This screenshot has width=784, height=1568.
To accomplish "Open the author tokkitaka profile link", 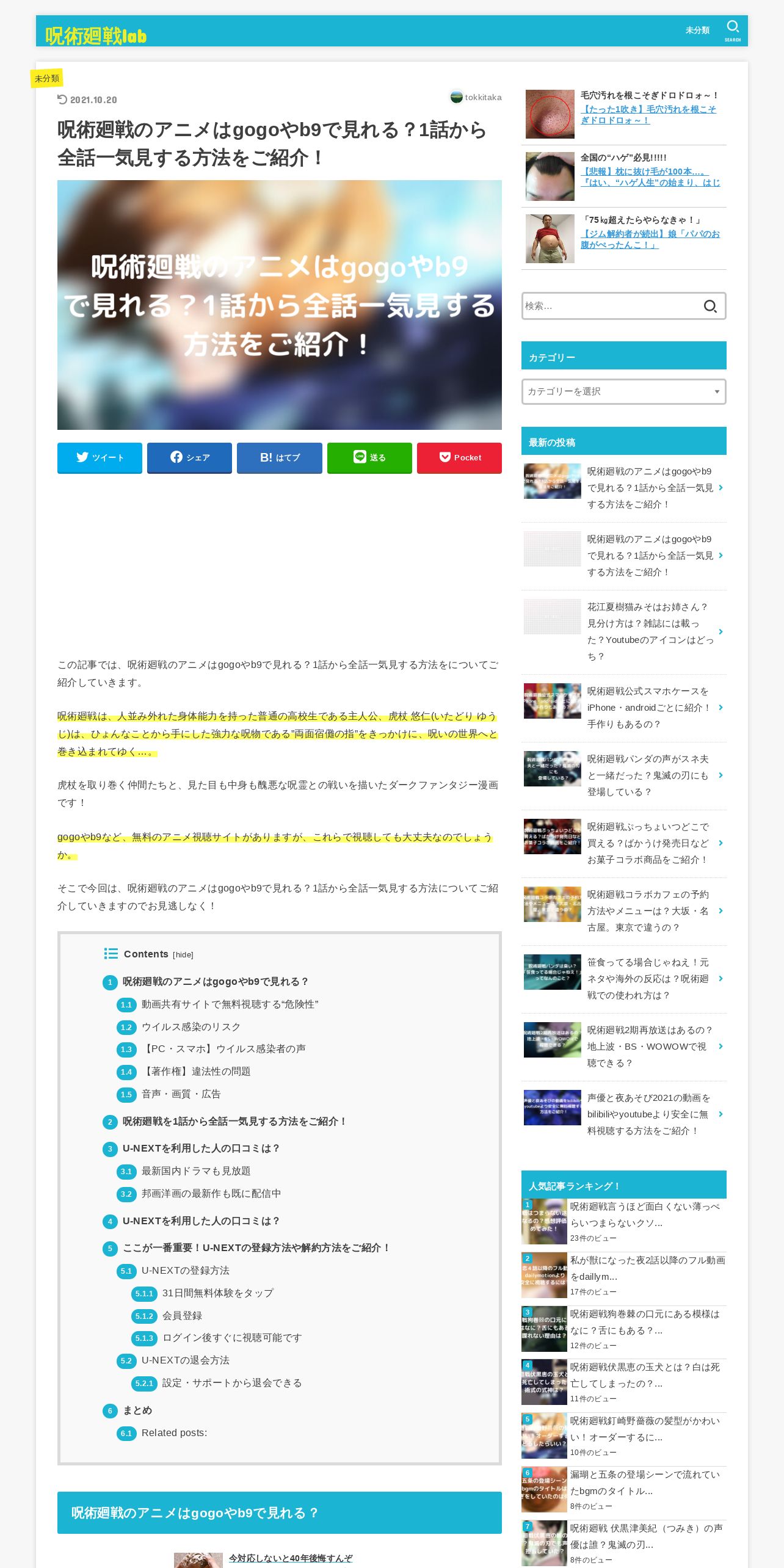I will coord(483,97).
